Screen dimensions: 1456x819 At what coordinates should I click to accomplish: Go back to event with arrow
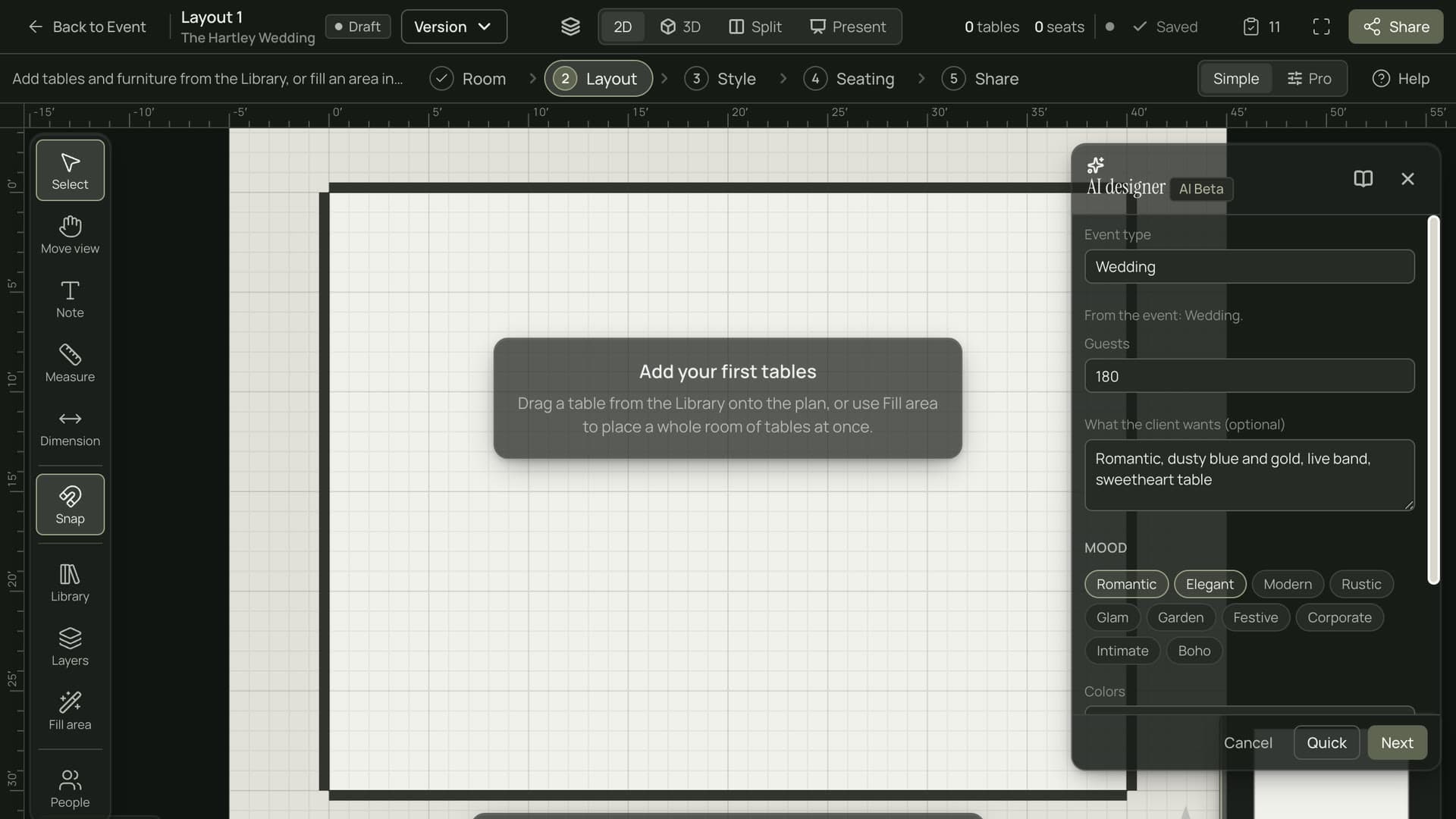(x=86, y=27)
